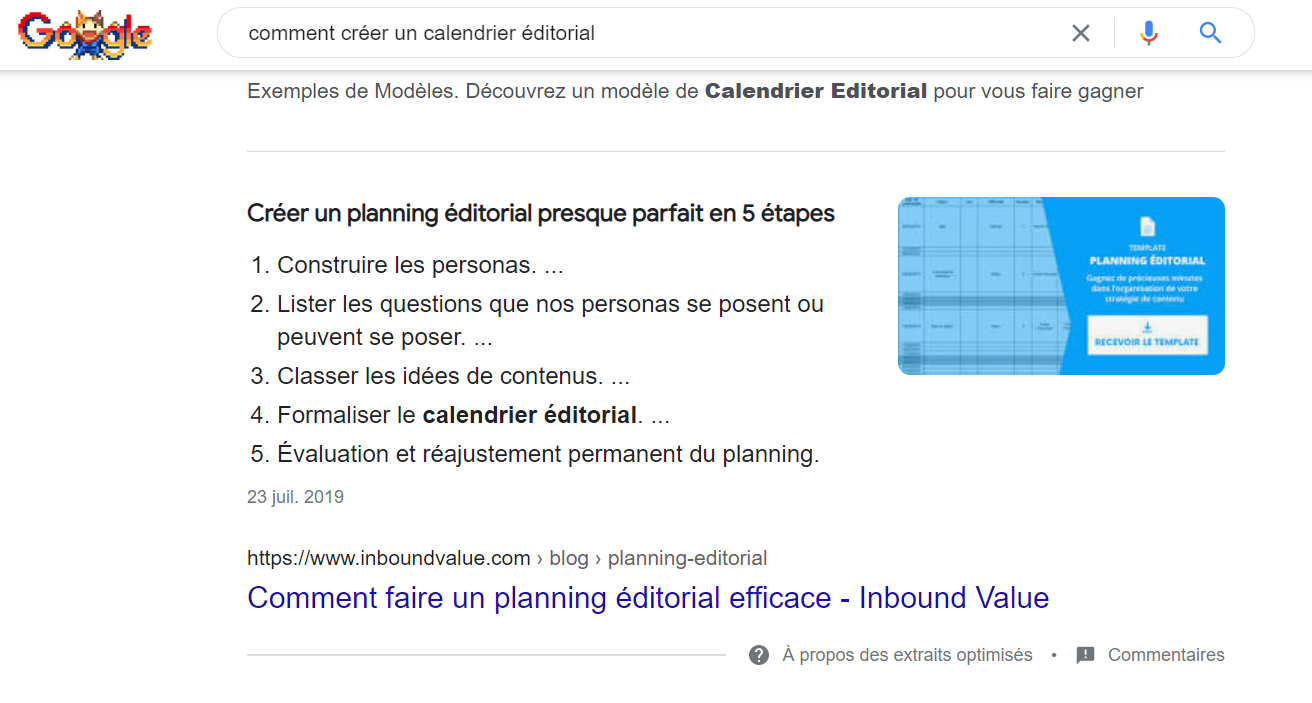Click the snippet heading about 5 étapes
The width and height of the screenshot is (1312, 703).
coord(541,213)
